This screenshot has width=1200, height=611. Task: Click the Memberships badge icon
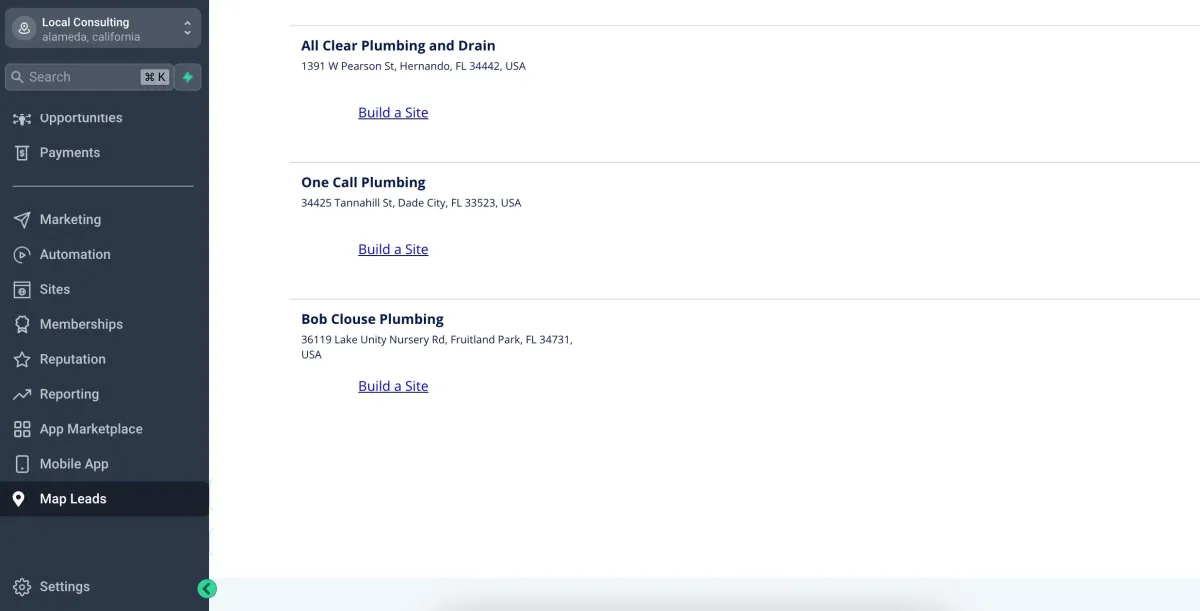coord(22,325)
